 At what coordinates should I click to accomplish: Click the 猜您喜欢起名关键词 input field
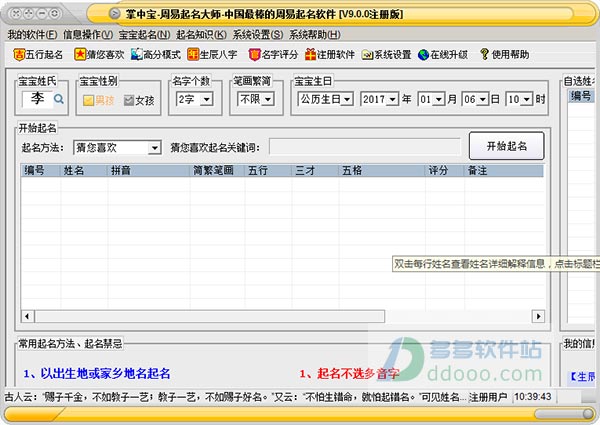coord(365,147)
